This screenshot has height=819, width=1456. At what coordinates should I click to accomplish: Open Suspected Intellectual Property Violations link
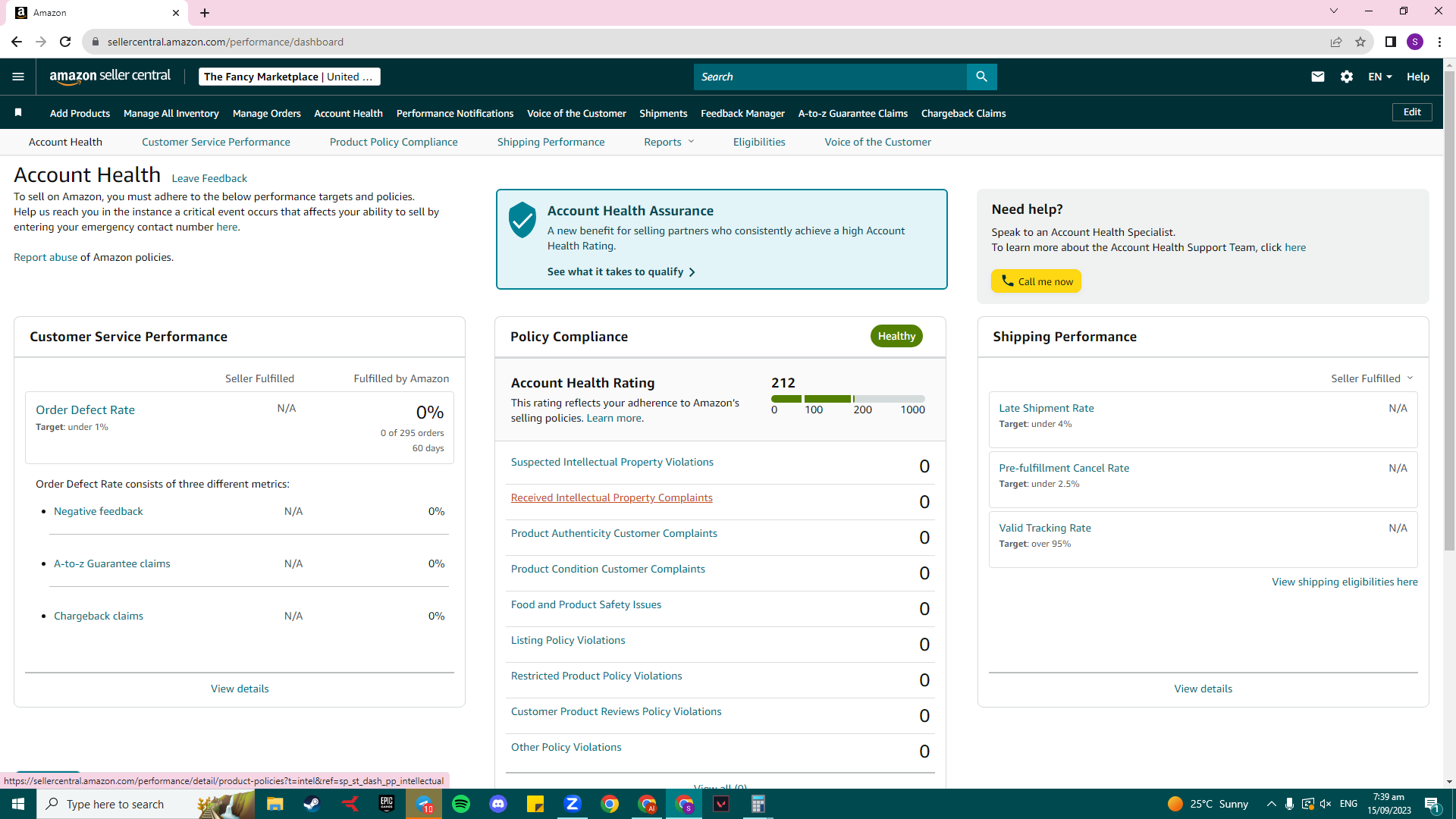tap(612, 462)
